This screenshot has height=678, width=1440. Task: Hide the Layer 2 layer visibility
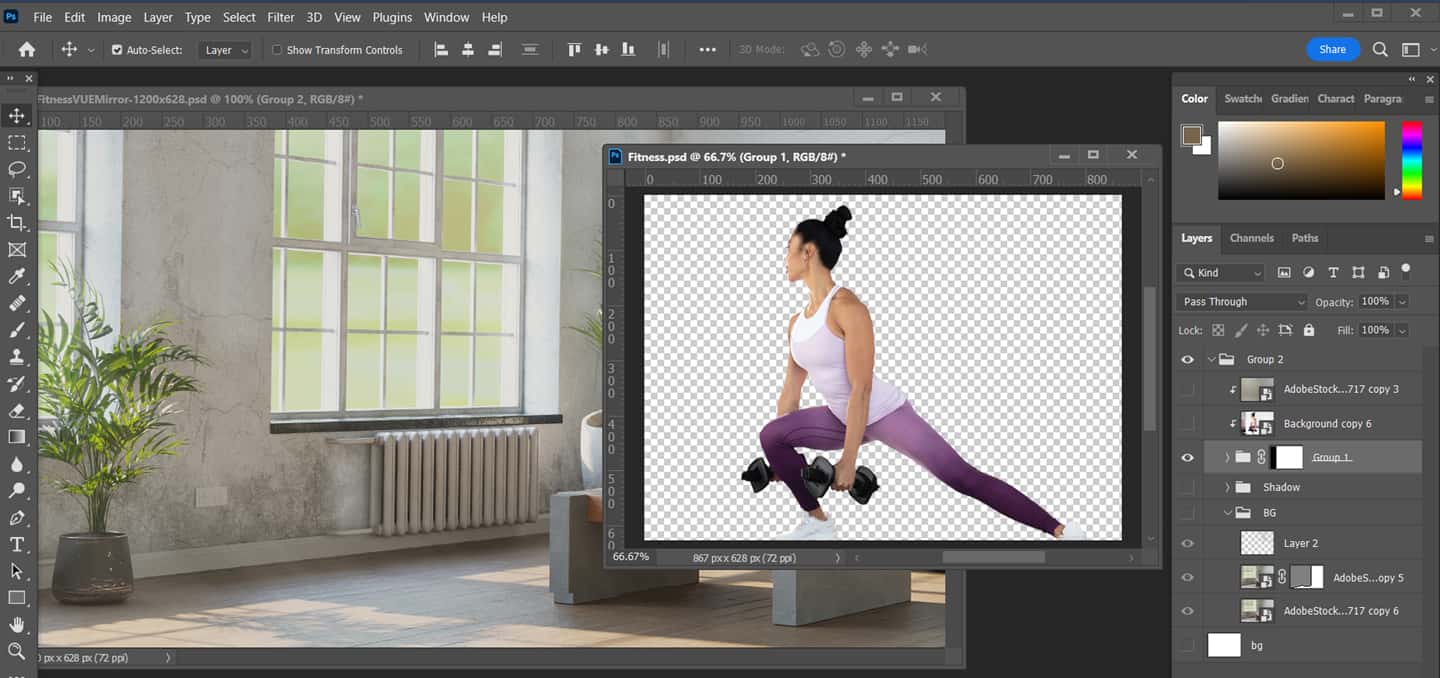coord(1187,543)
